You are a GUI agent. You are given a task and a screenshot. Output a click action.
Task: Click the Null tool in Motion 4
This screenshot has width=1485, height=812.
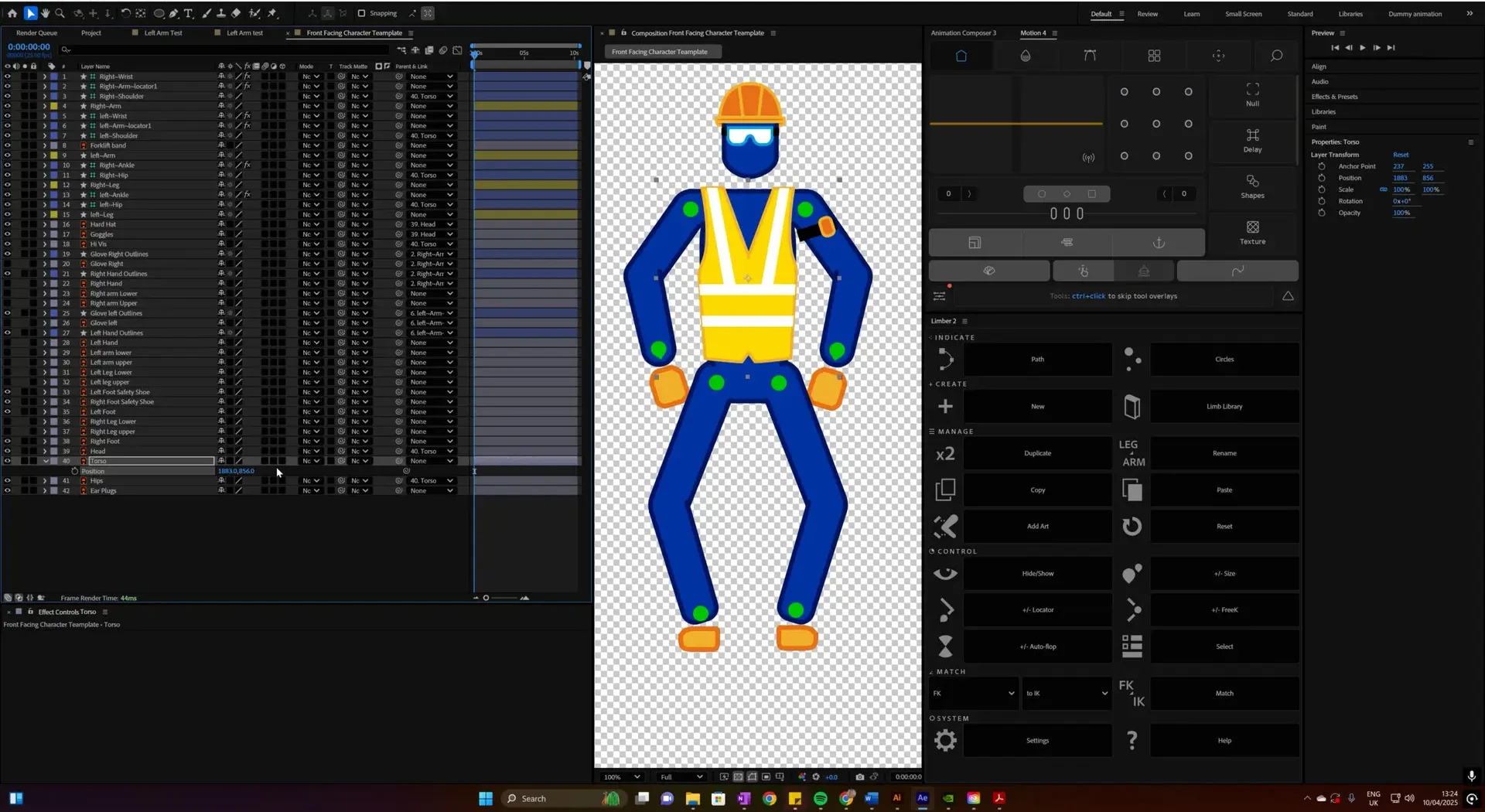[1252, 94]
